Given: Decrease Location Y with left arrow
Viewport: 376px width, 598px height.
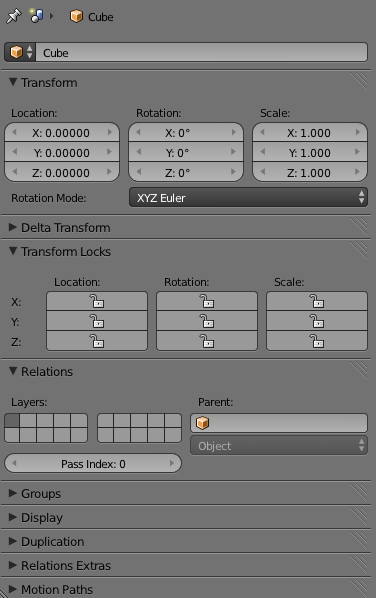Looking at the screenshot, I should tap(14, 152).
